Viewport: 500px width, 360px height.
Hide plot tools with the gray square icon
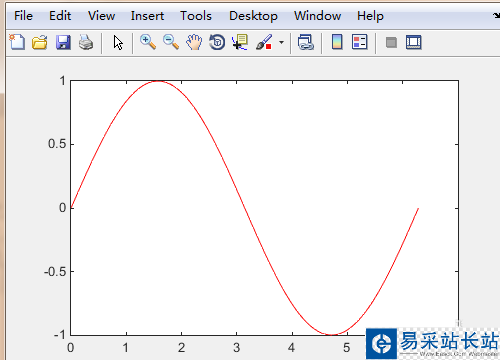(x=391, y=42)
